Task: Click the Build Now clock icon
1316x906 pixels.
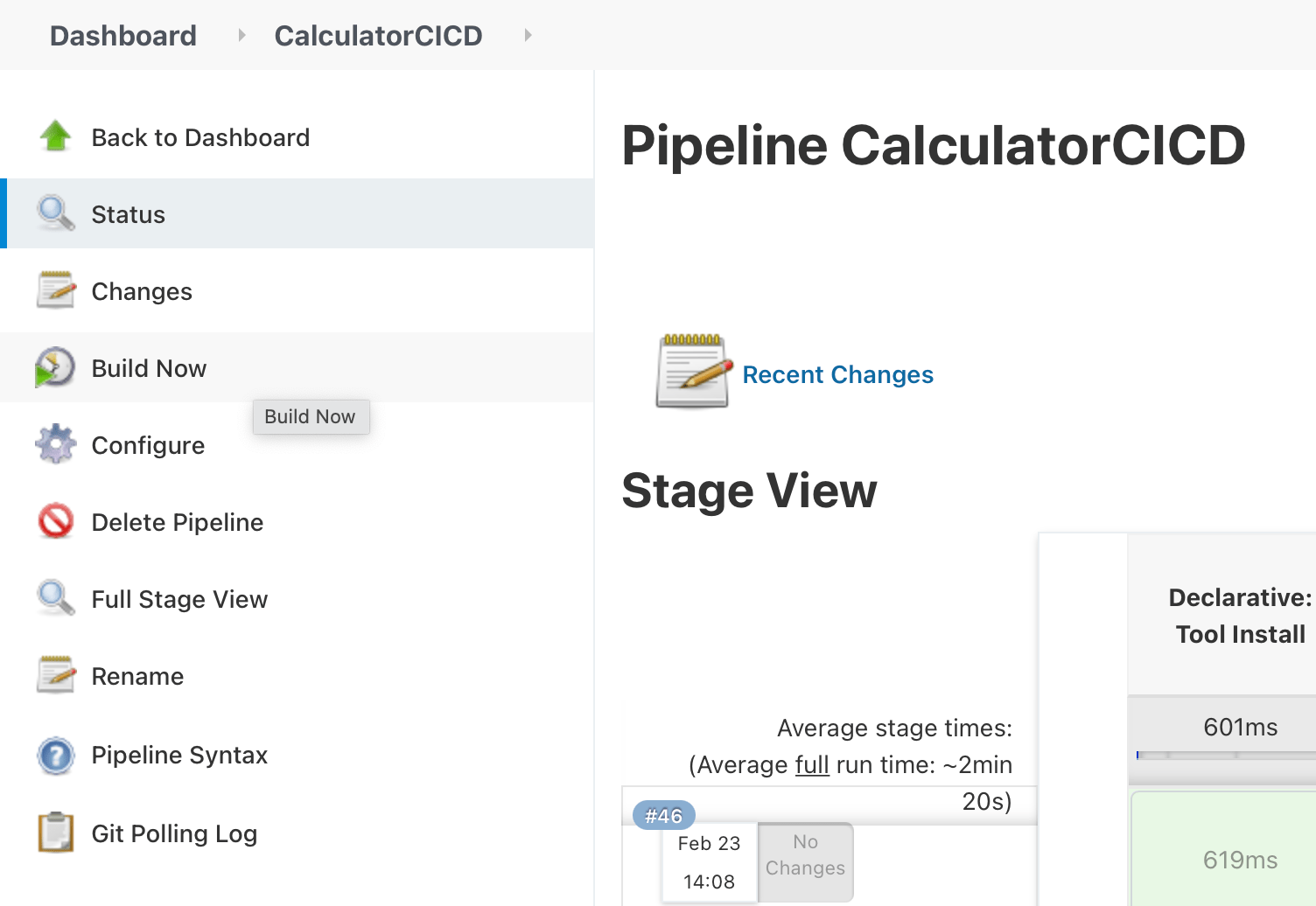Action: [x=55, y=368]
